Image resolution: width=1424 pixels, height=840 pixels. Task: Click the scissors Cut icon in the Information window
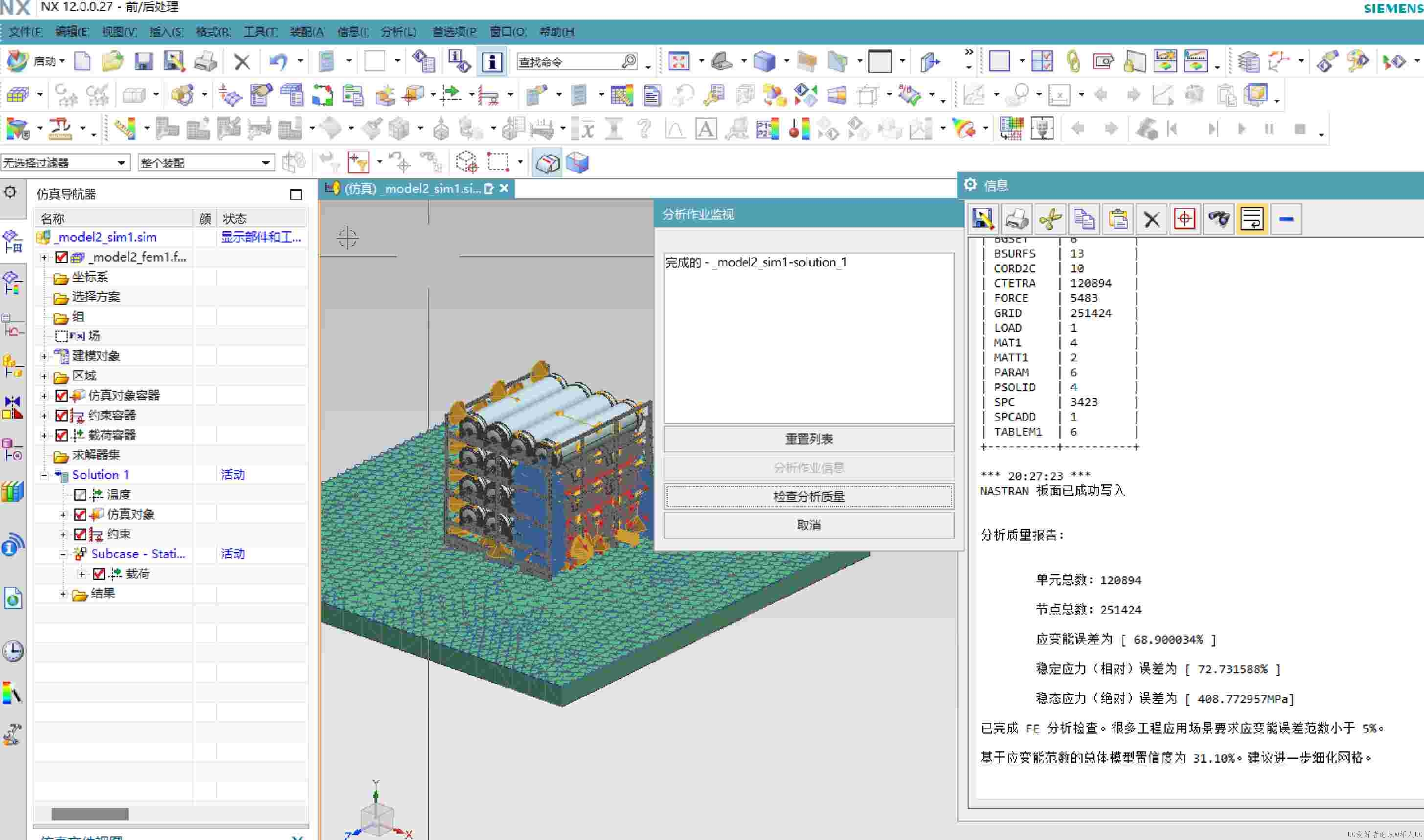click(1050, 219)
